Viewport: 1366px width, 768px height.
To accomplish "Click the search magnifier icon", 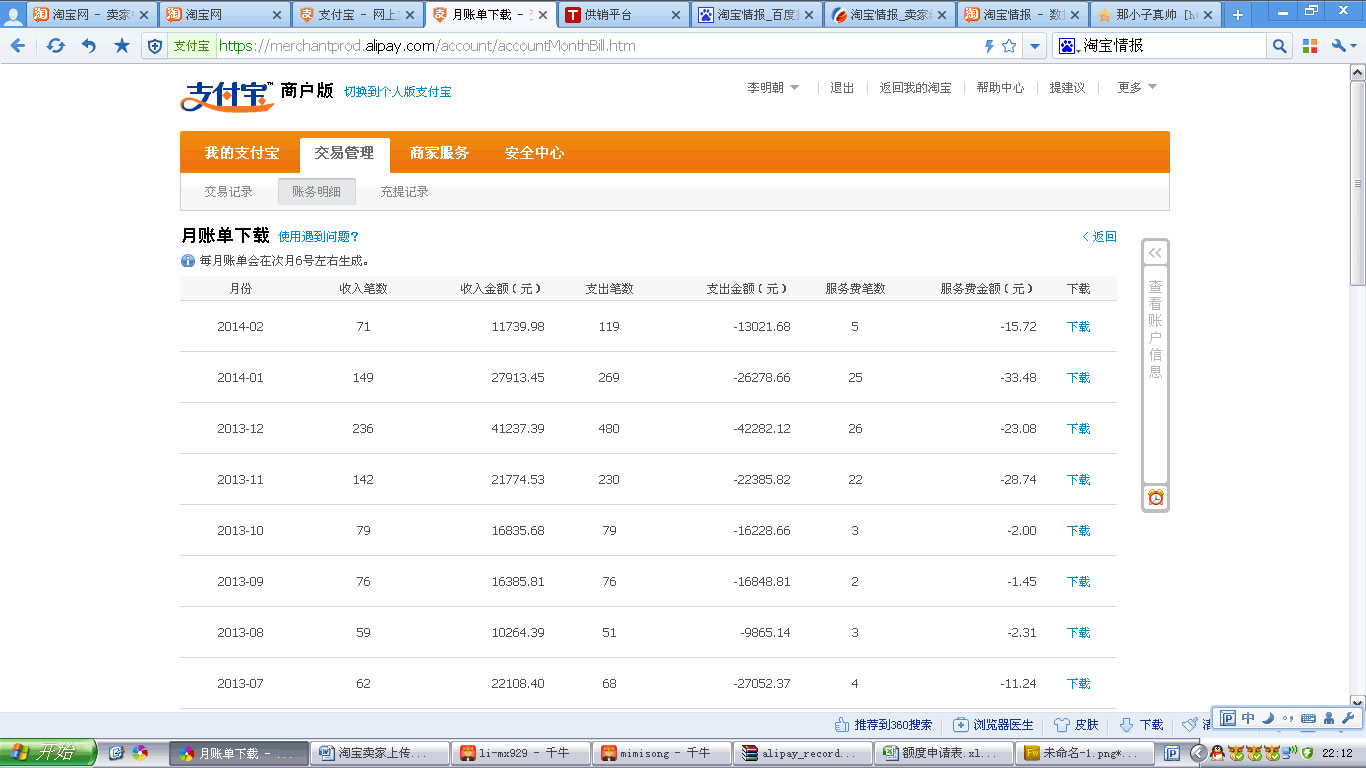I will (x=1279, y=46).
